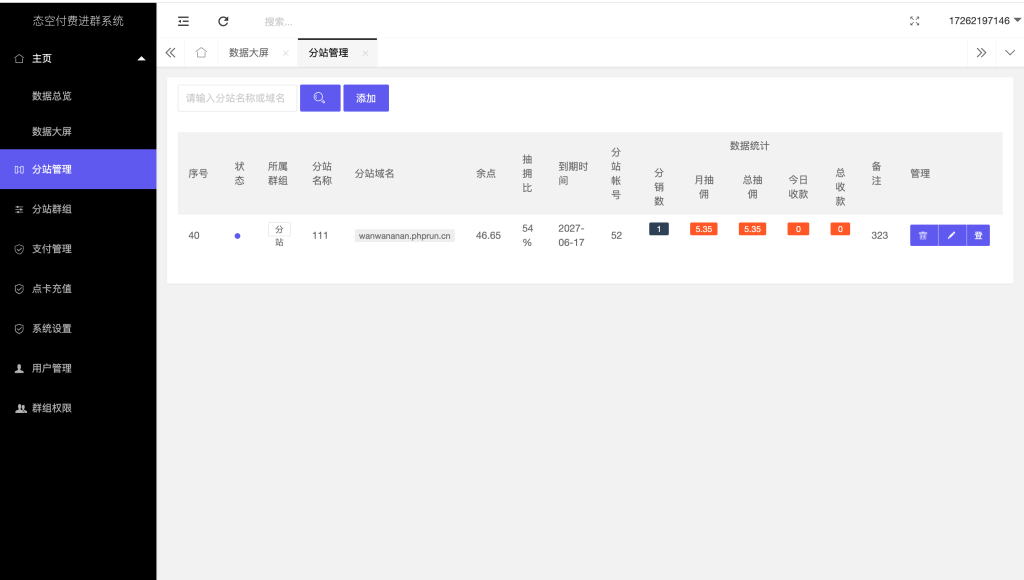This screenshot has width=1024, height=580.
Task: Click the fullscreen icon in the top bar
Action: [x=914, y=20]
